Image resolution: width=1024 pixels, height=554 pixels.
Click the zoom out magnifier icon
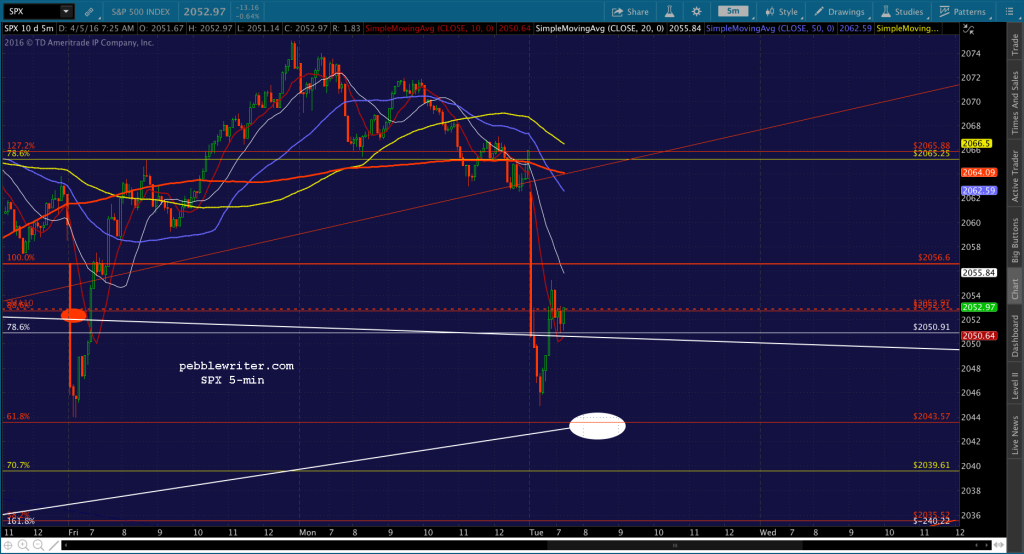[38, 545]
